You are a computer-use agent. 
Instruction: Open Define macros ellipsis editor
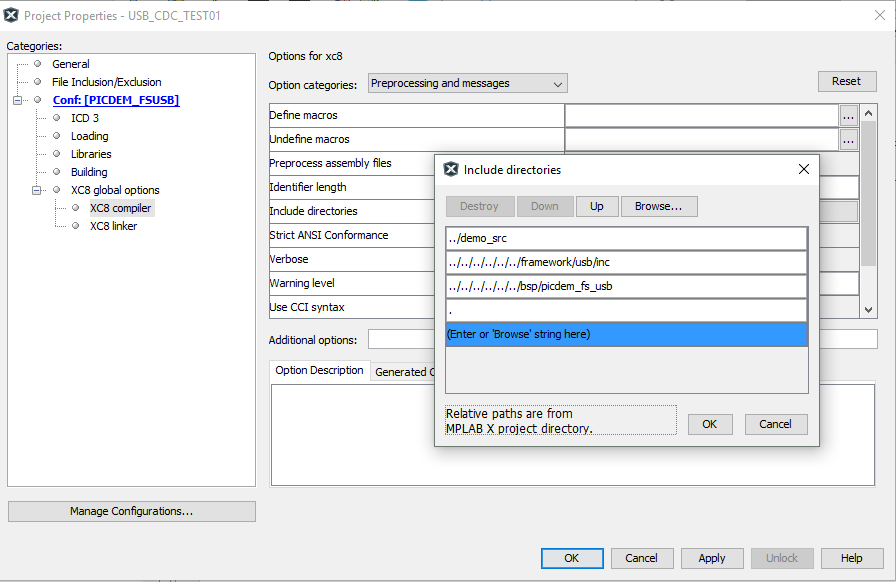pos(849,116)
